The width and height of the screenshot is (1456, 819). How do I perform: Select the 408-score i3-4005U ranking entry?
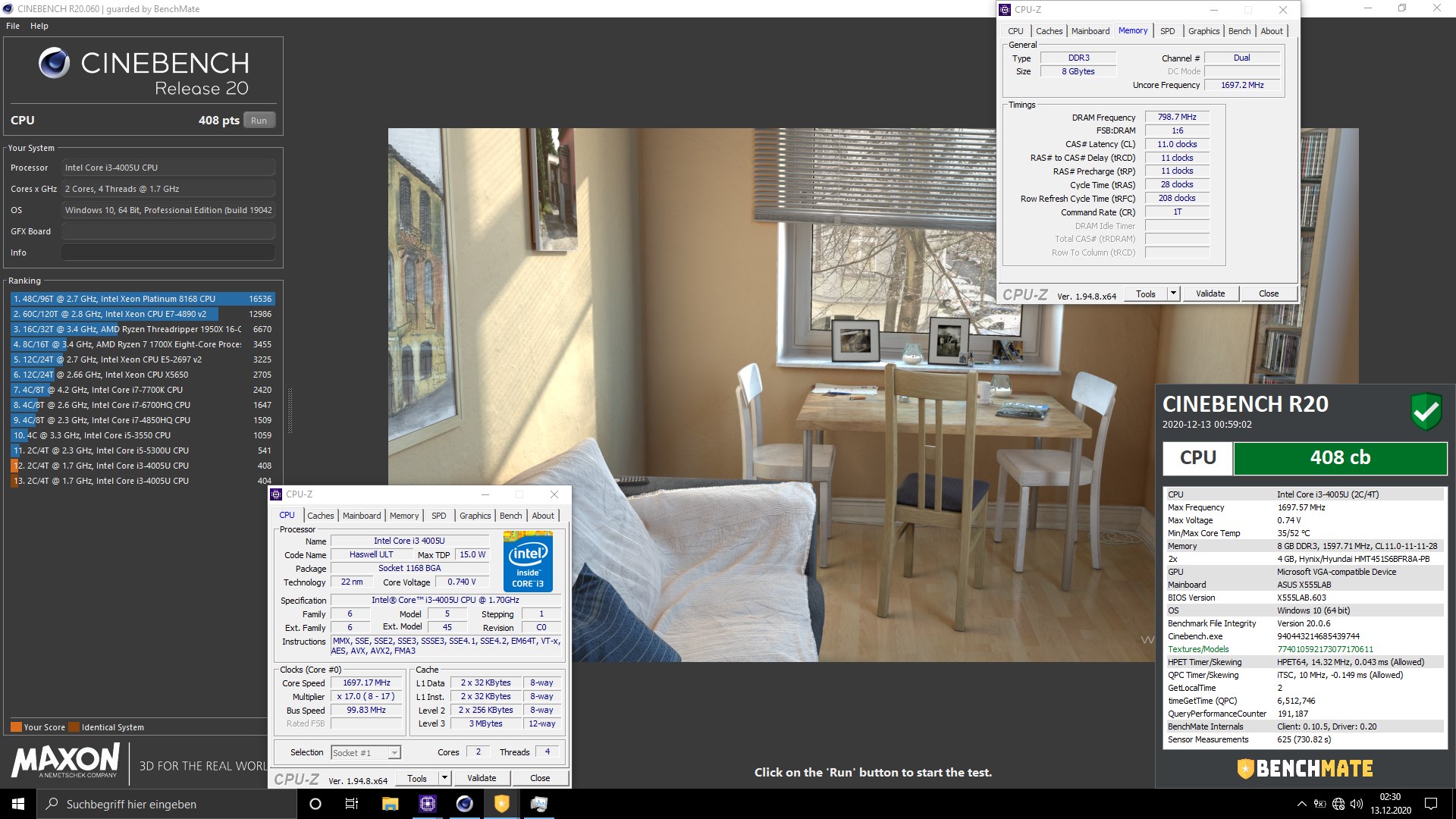click(143, 466)
